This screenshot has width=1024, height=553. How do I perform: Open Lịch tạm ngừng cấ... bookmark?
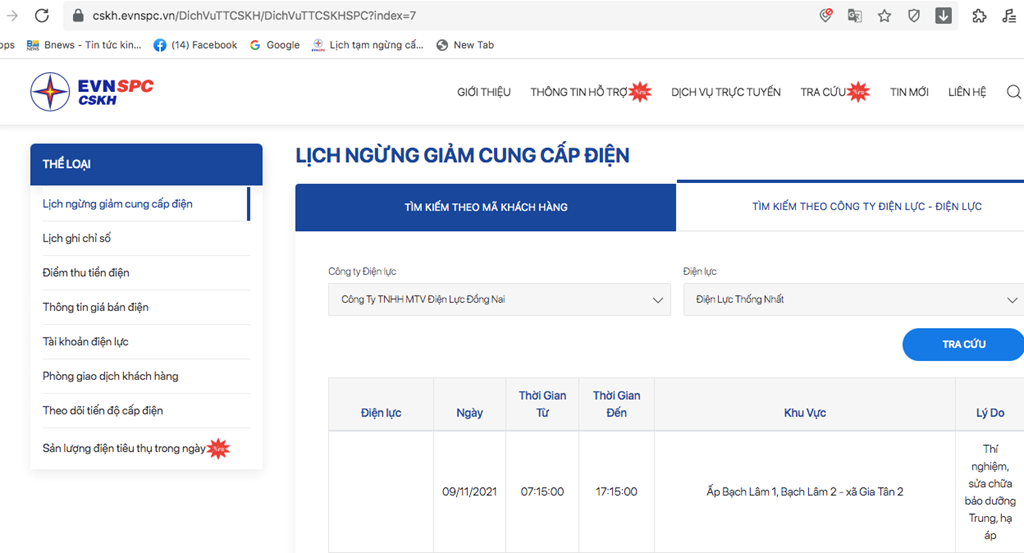tap(368, 45)
